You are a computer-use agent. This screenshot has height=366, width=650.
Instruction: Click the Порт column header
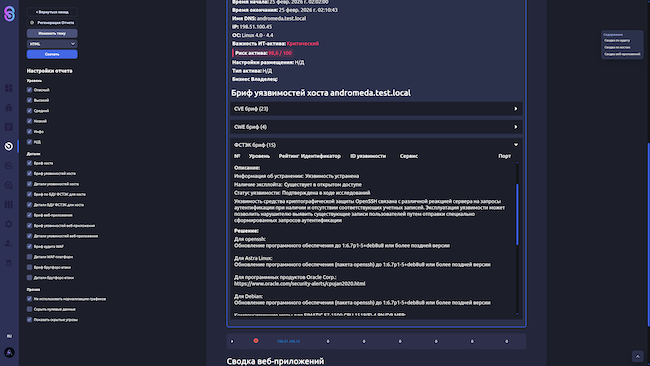(x=504, y=156)
